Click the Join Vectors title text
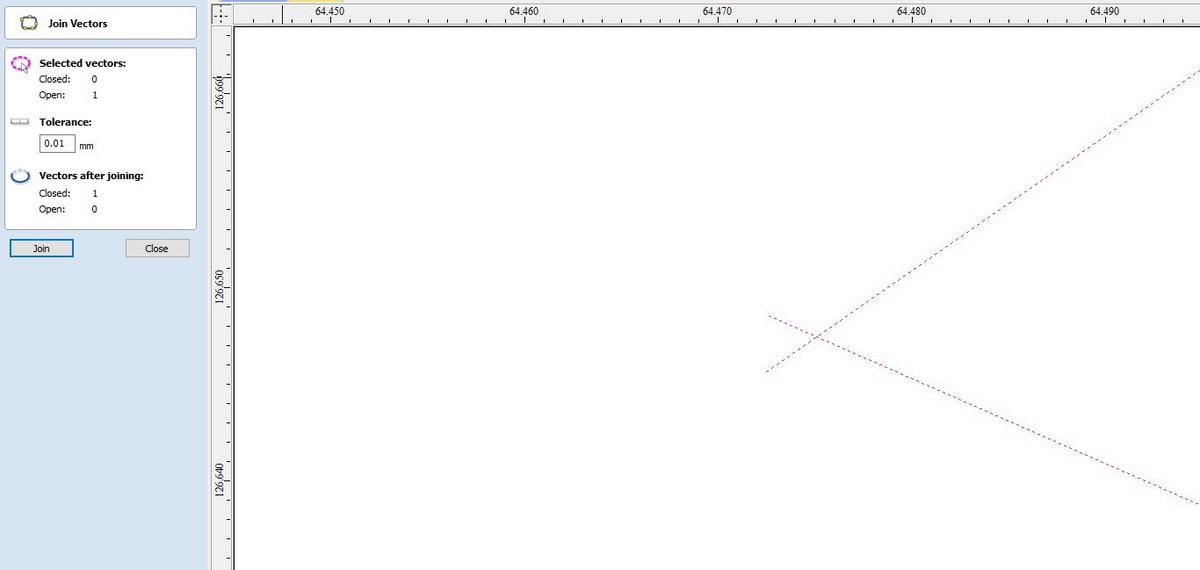The image size is (1200, 570). (x=78, y=23)
